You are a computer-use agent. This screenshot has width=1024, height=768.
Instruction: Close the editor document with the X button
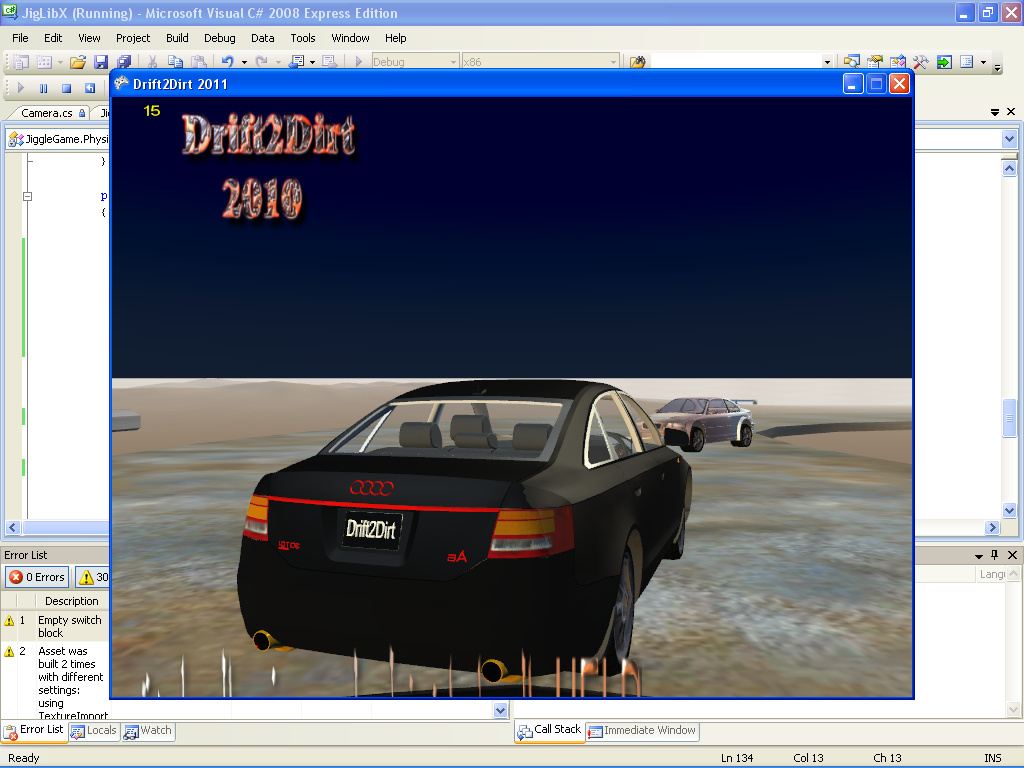(x=1011, y=112)
